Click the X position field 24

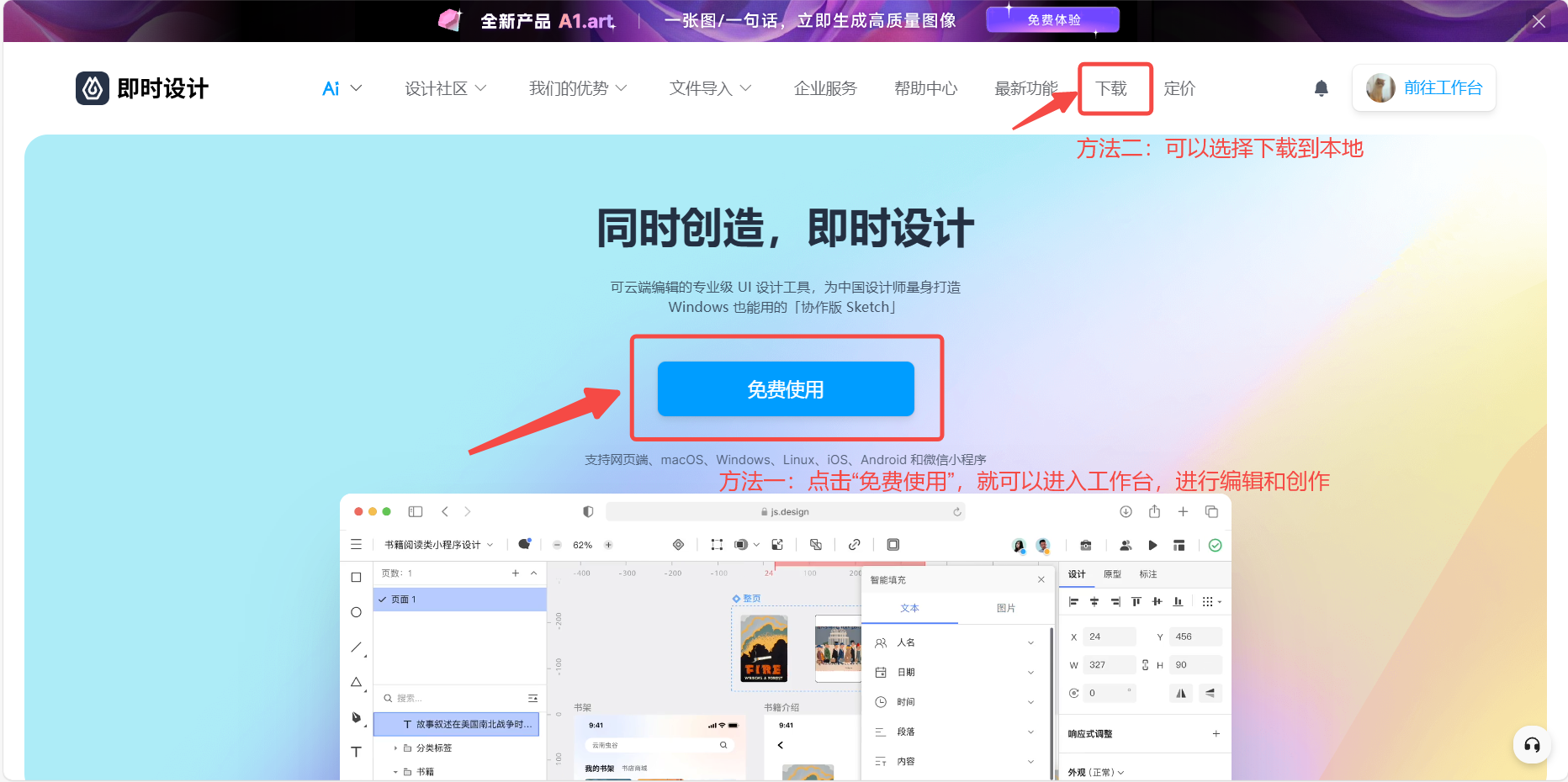(1109, 637)
